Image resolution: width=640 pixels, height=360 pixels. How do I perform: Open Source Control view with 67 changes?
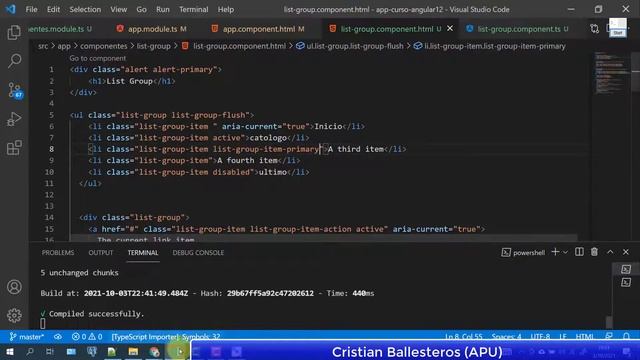click(x=15, y=90)
